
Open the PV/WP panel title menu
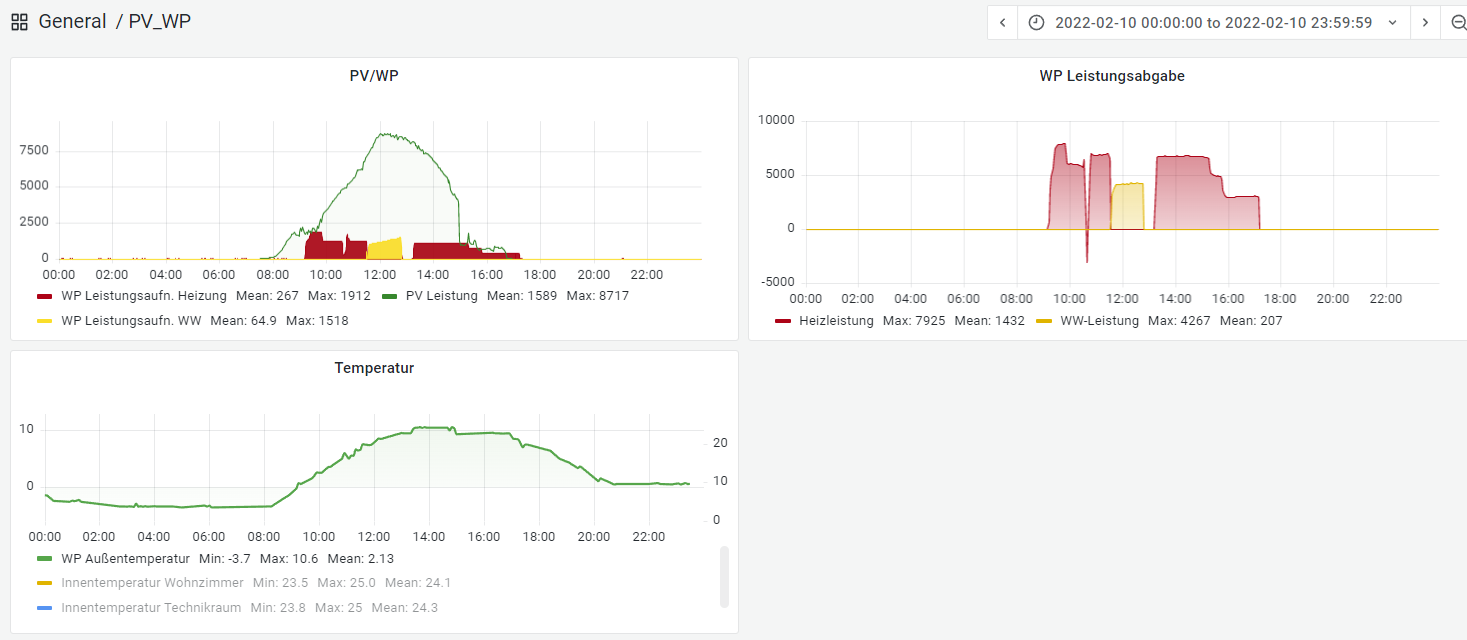[x=374, y=75]
